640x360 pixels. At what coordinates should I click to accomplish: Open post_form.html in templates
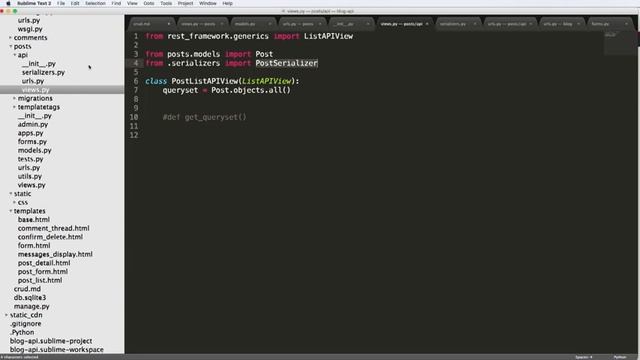click(42, 271)
